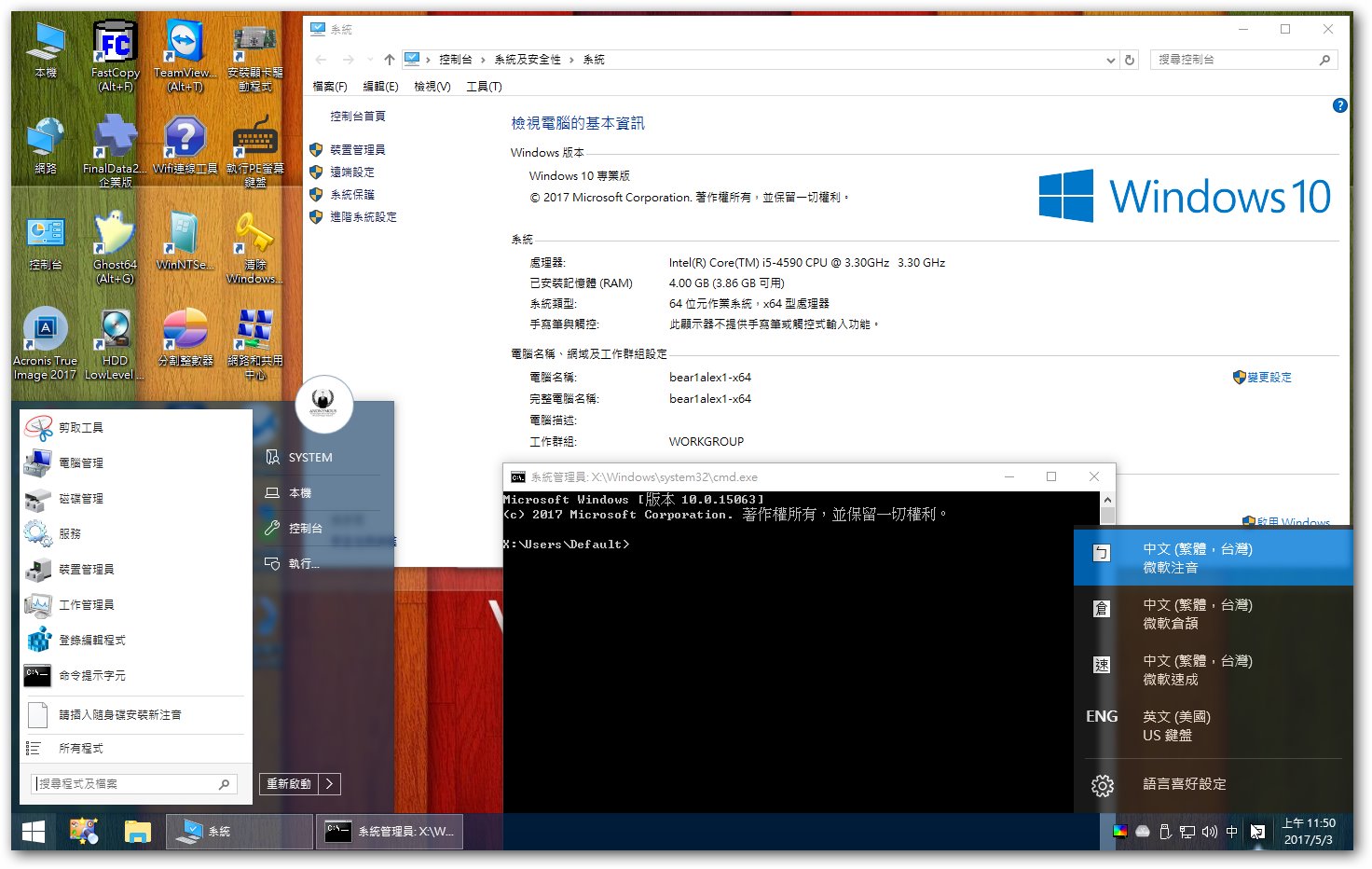The image size is (1372, 869).
Task: Click the 變更設定 link
Action: tap(1269, 378)
